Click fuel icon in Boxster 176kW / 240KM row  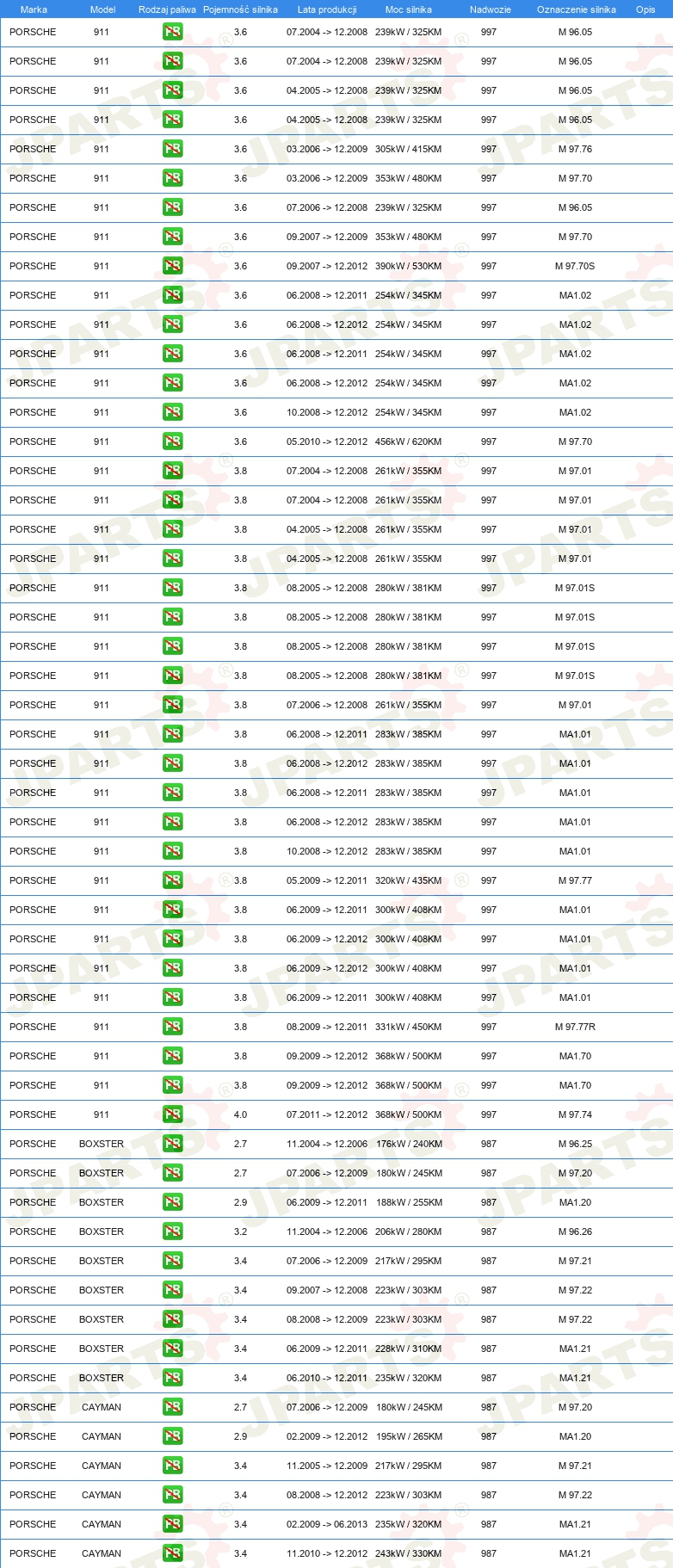point(172,1144)
